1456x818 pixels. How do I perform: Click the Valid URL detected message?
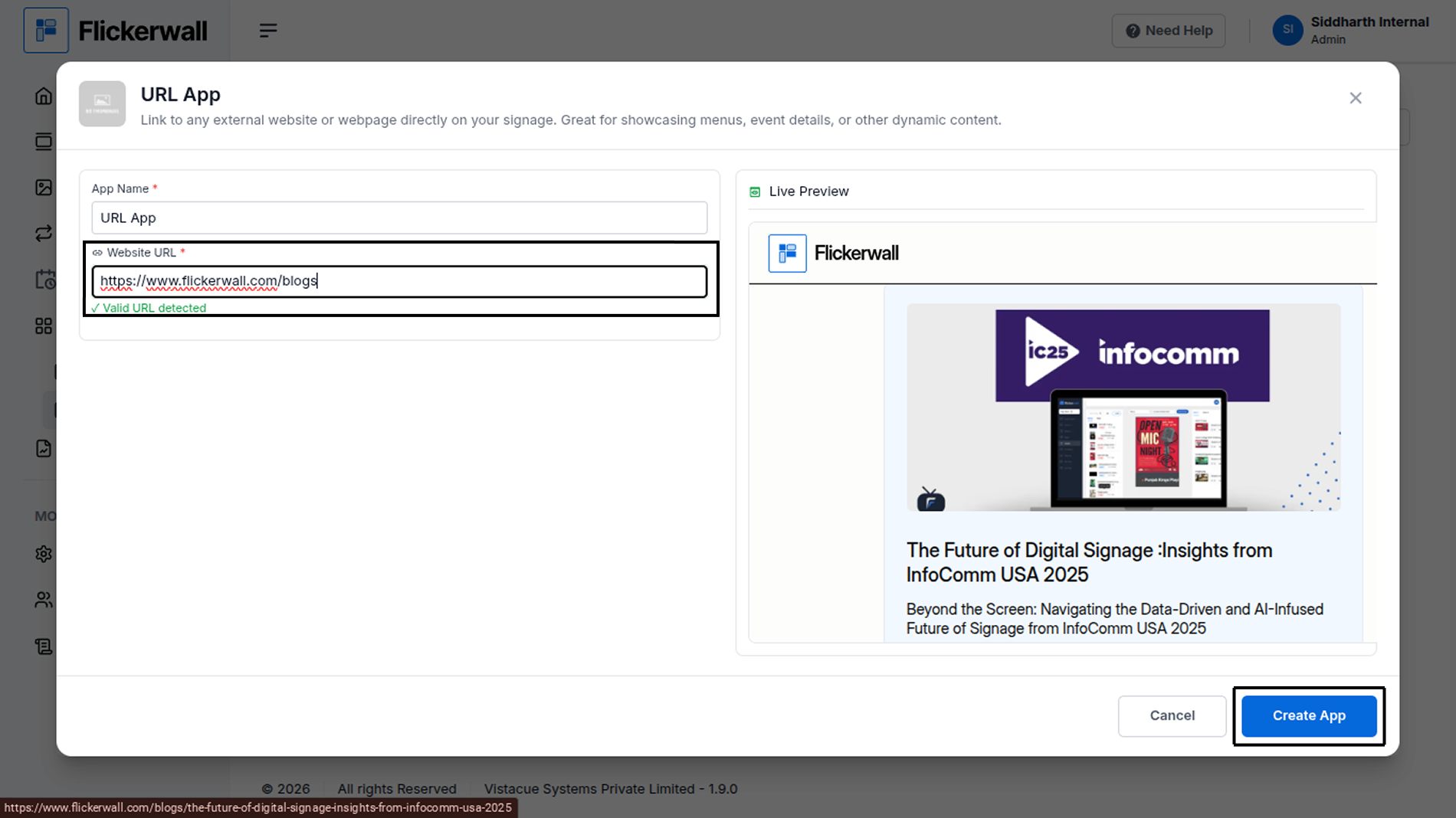pyautogui.click(x=149, y=308)
